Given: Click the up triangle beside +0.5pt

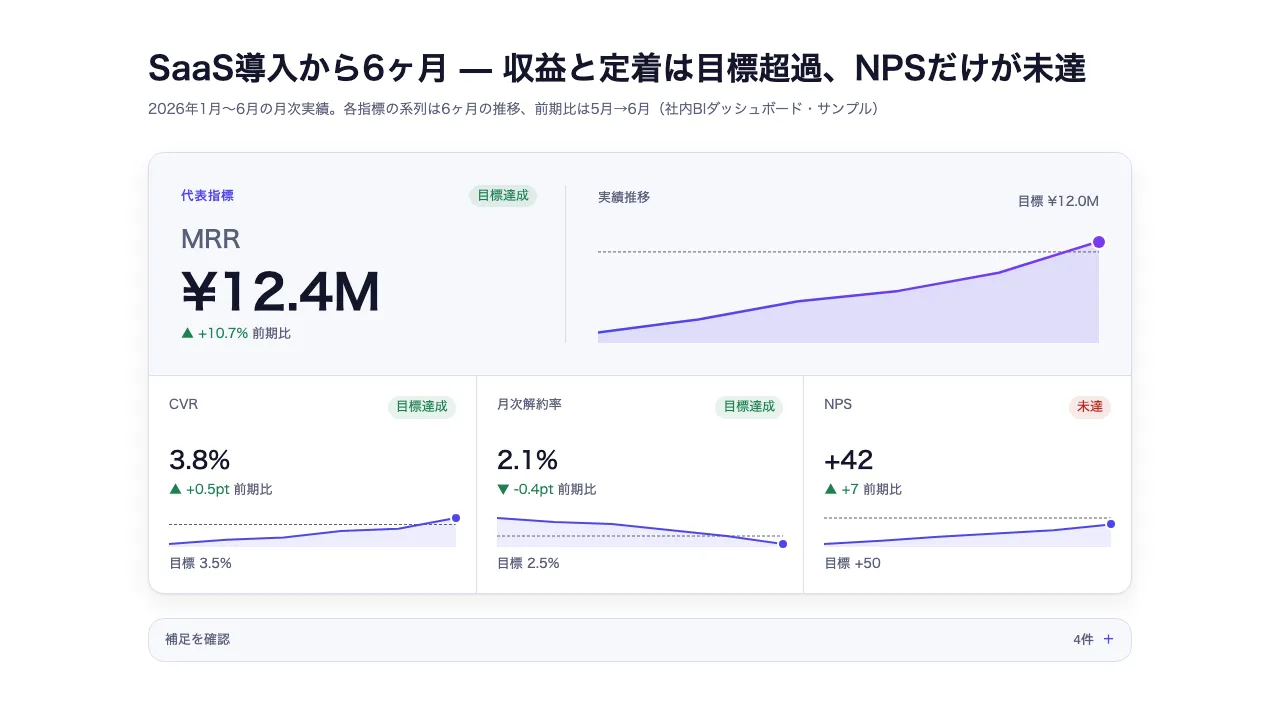Looking at the screenshot, I should pyautogui.click(x=176, y=489).
